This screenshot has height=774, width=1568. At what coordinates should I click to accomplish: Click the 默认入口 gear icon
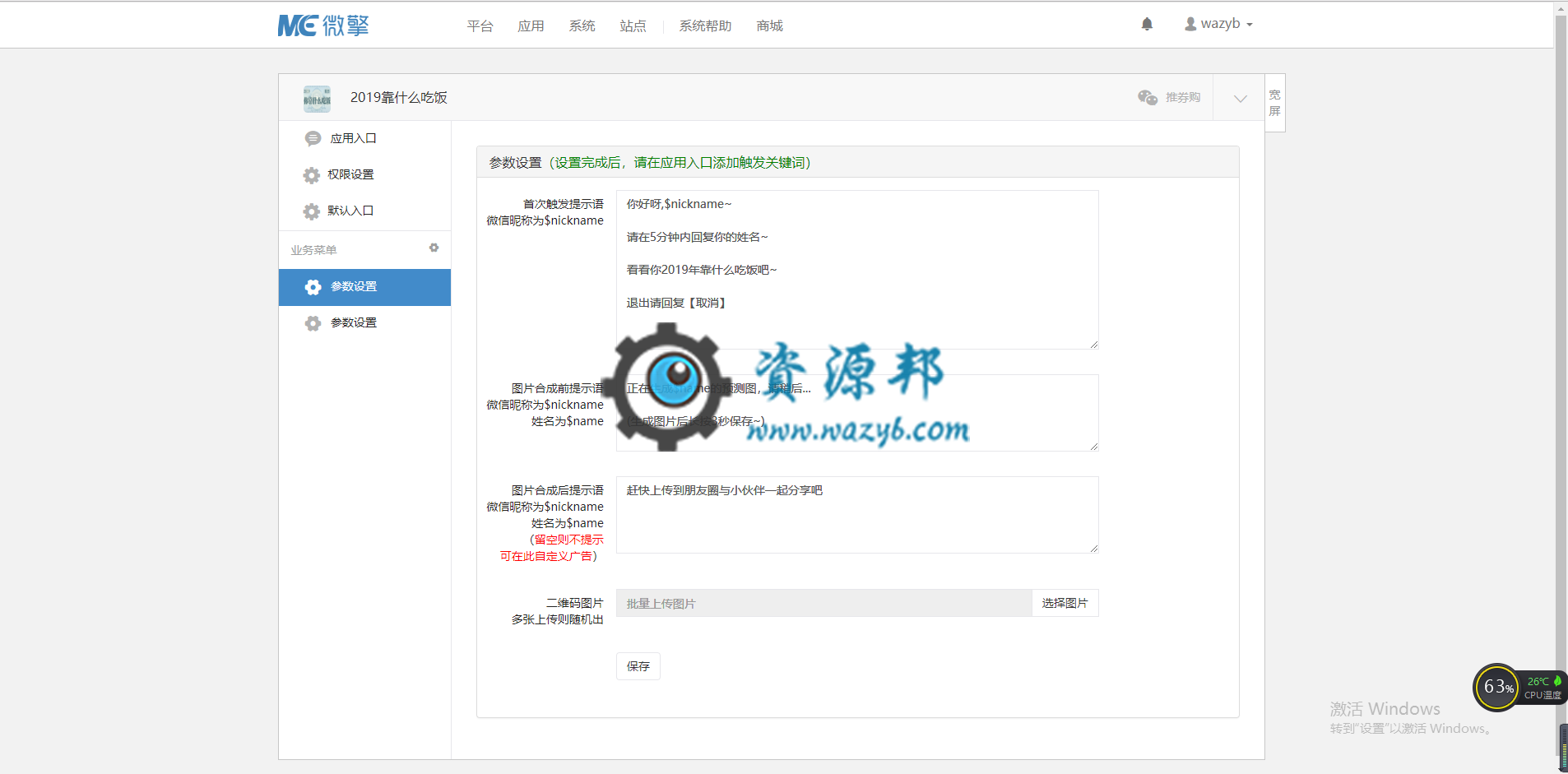point(311,211)
